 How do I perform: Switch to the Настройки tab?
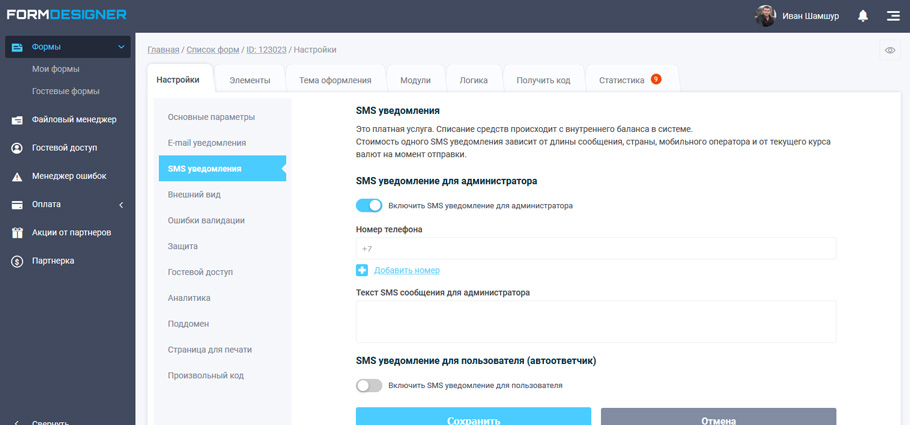[x=178, y=80]
